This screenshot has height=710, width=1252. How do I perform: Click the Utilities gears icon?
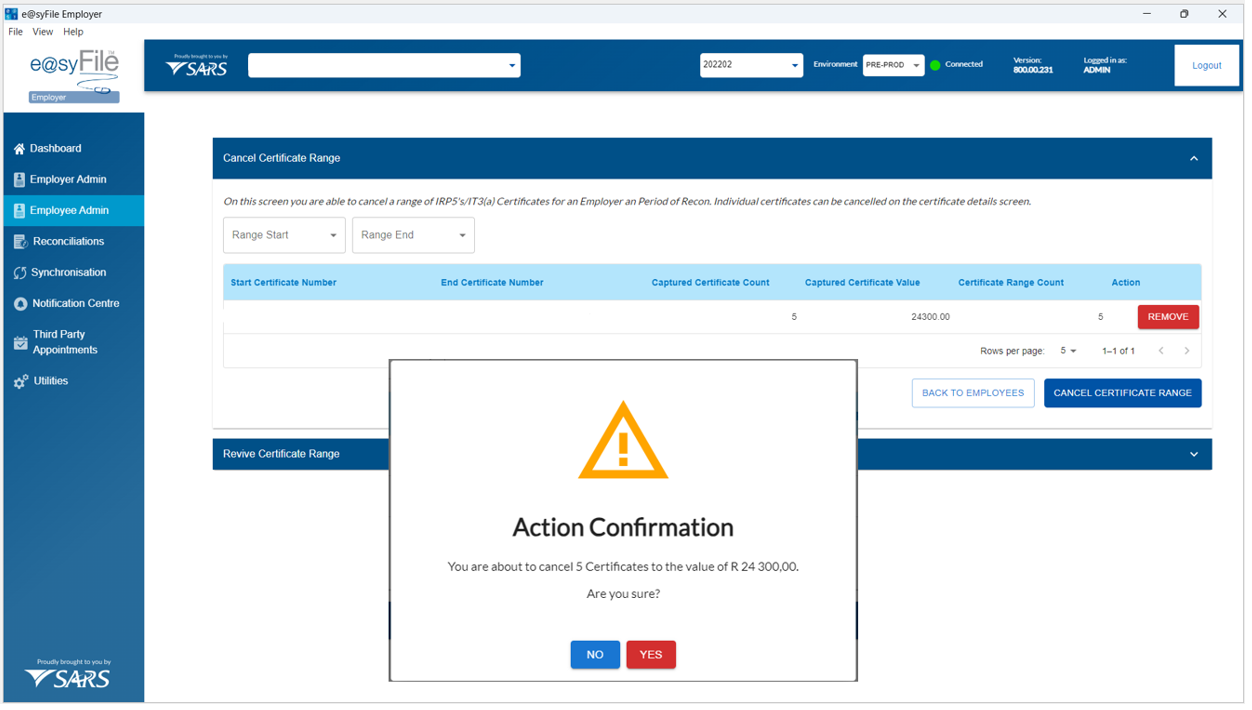coord(20,382)
